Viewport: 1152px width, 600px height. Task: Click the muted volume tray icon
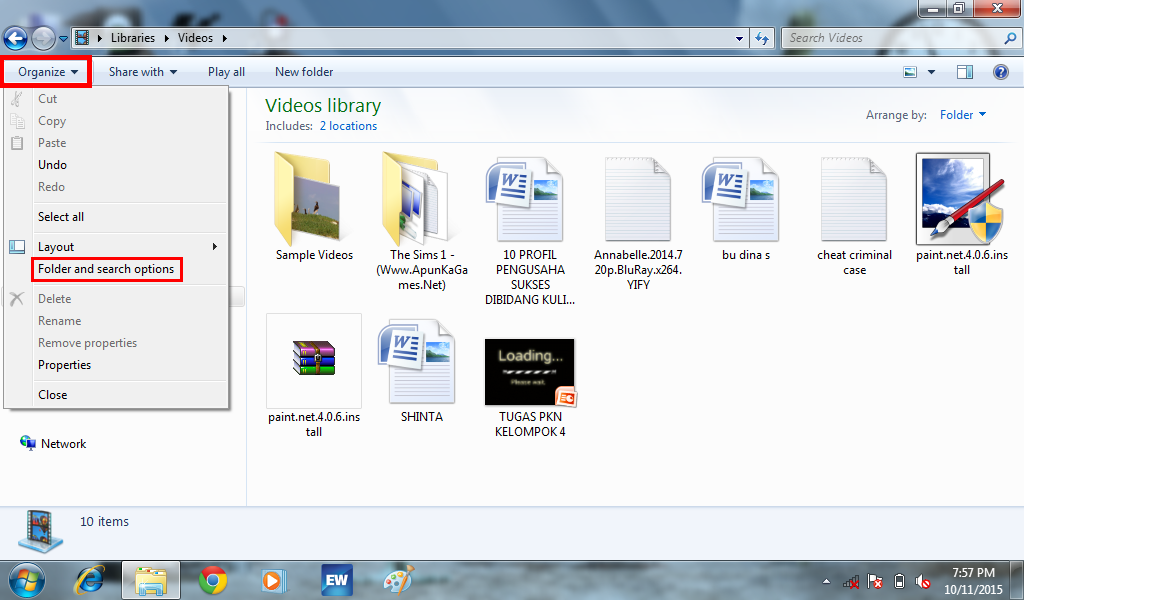coord(924,582)
